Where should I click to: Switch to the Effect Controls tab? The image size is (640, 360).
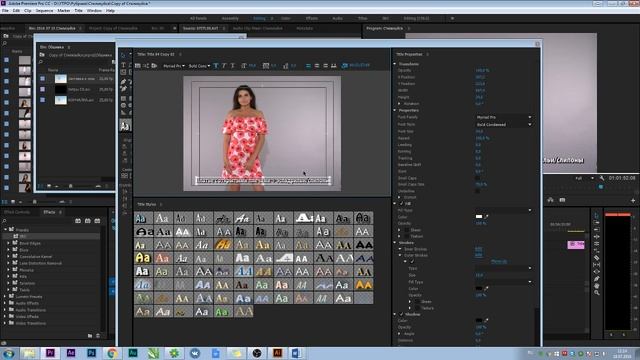(17, 212)
